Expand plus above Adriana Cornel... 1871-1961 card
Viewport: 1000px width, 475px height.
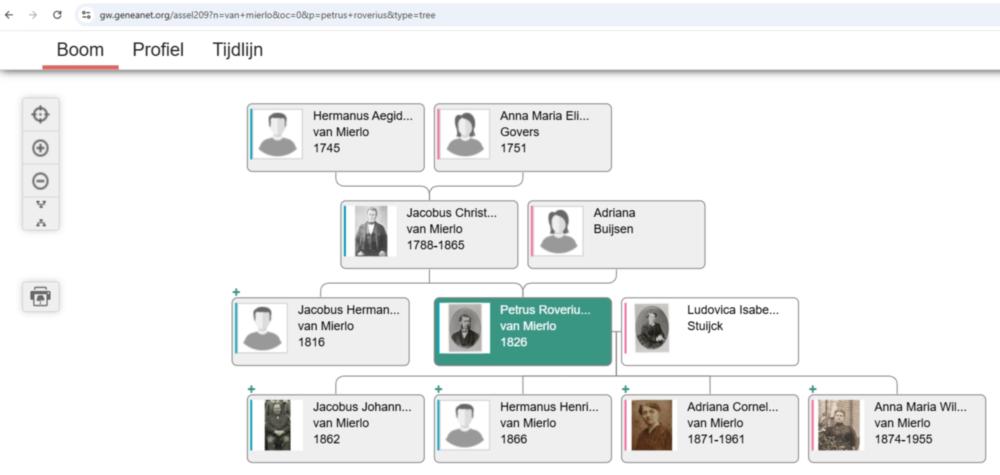[x=625, y=389]
